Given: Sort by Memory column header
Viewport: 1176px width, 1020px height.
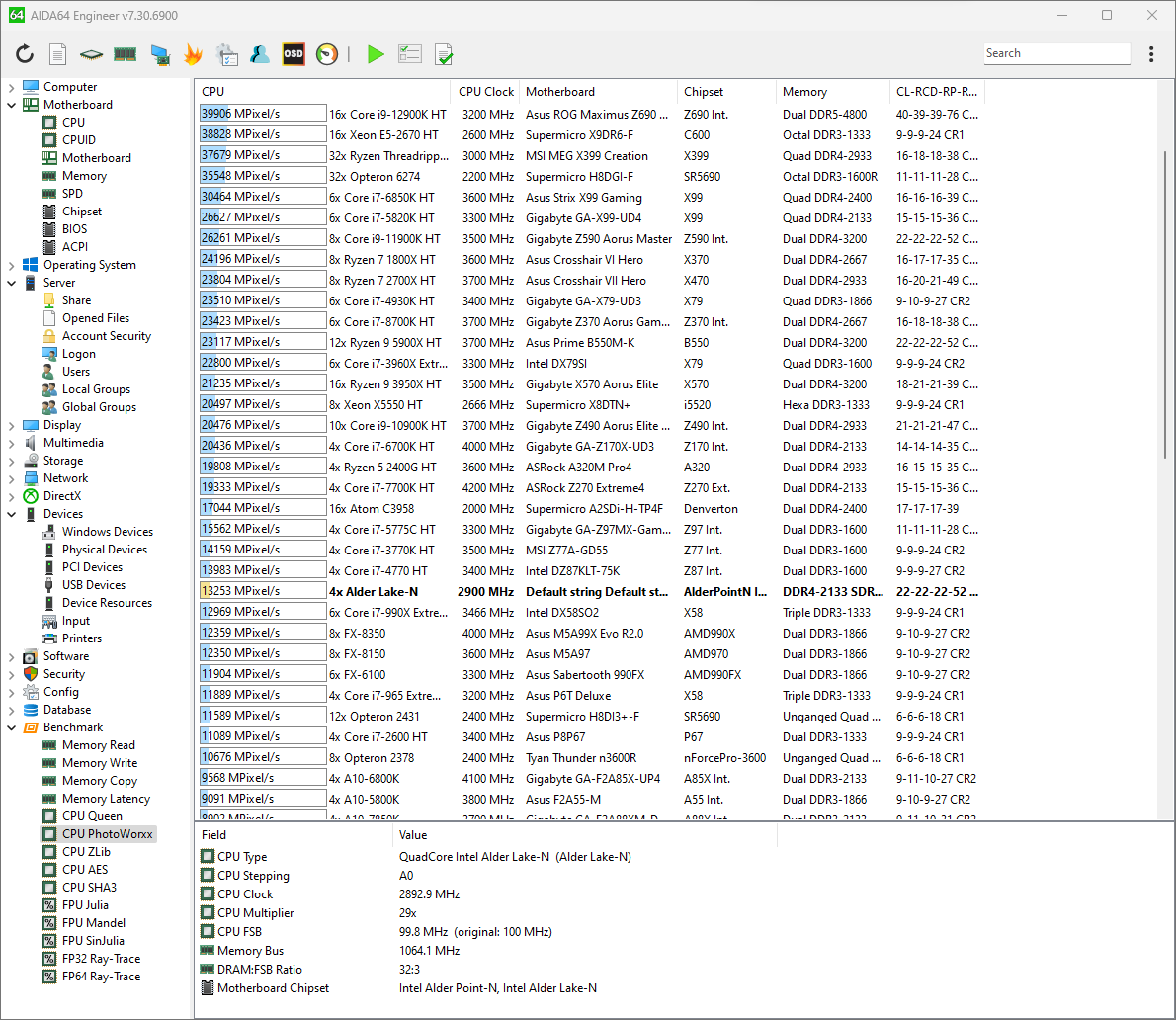Looking at the screenshot, I should (832, 92).
